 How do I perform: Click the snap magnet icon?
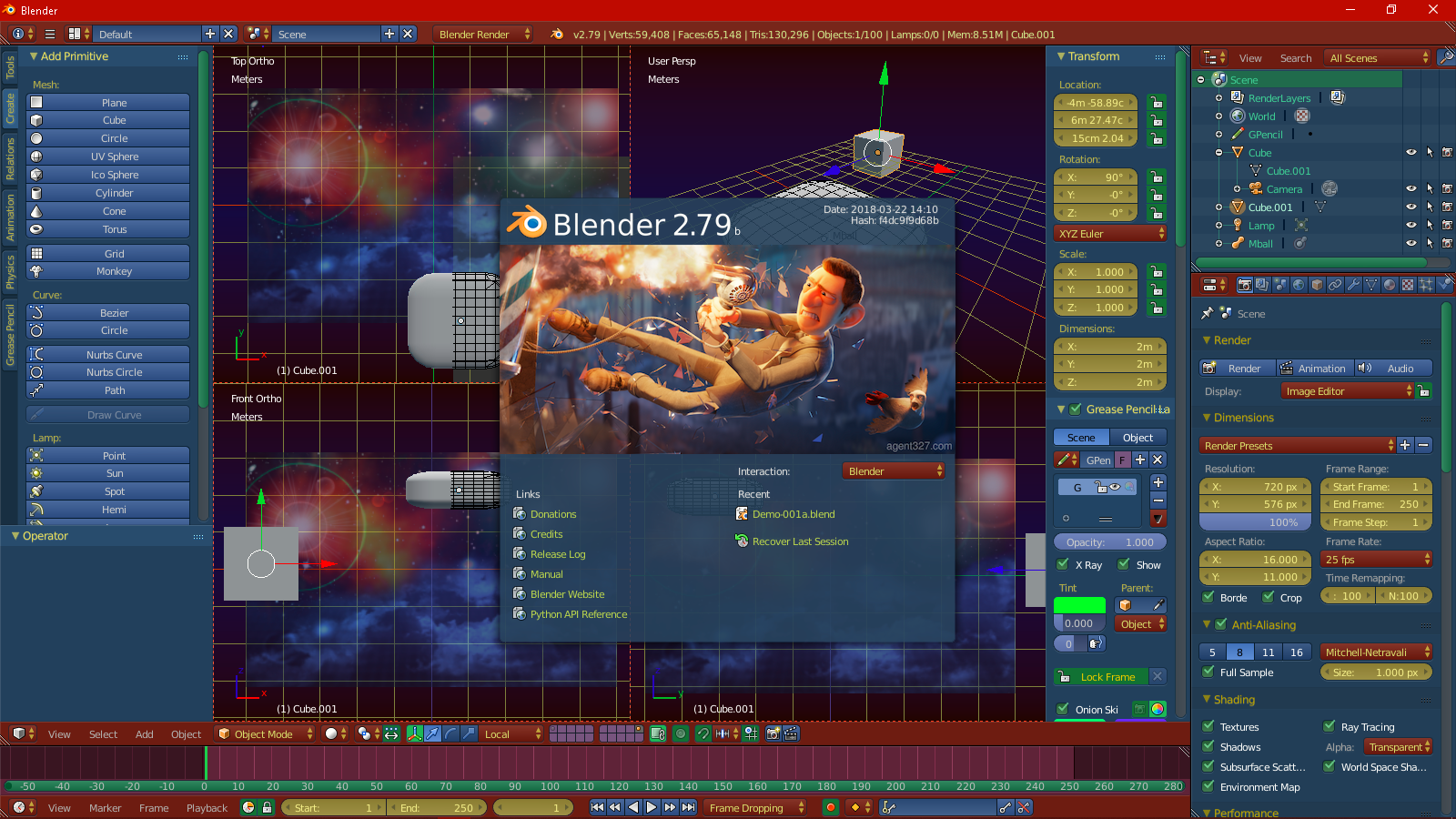pos(703,733)
